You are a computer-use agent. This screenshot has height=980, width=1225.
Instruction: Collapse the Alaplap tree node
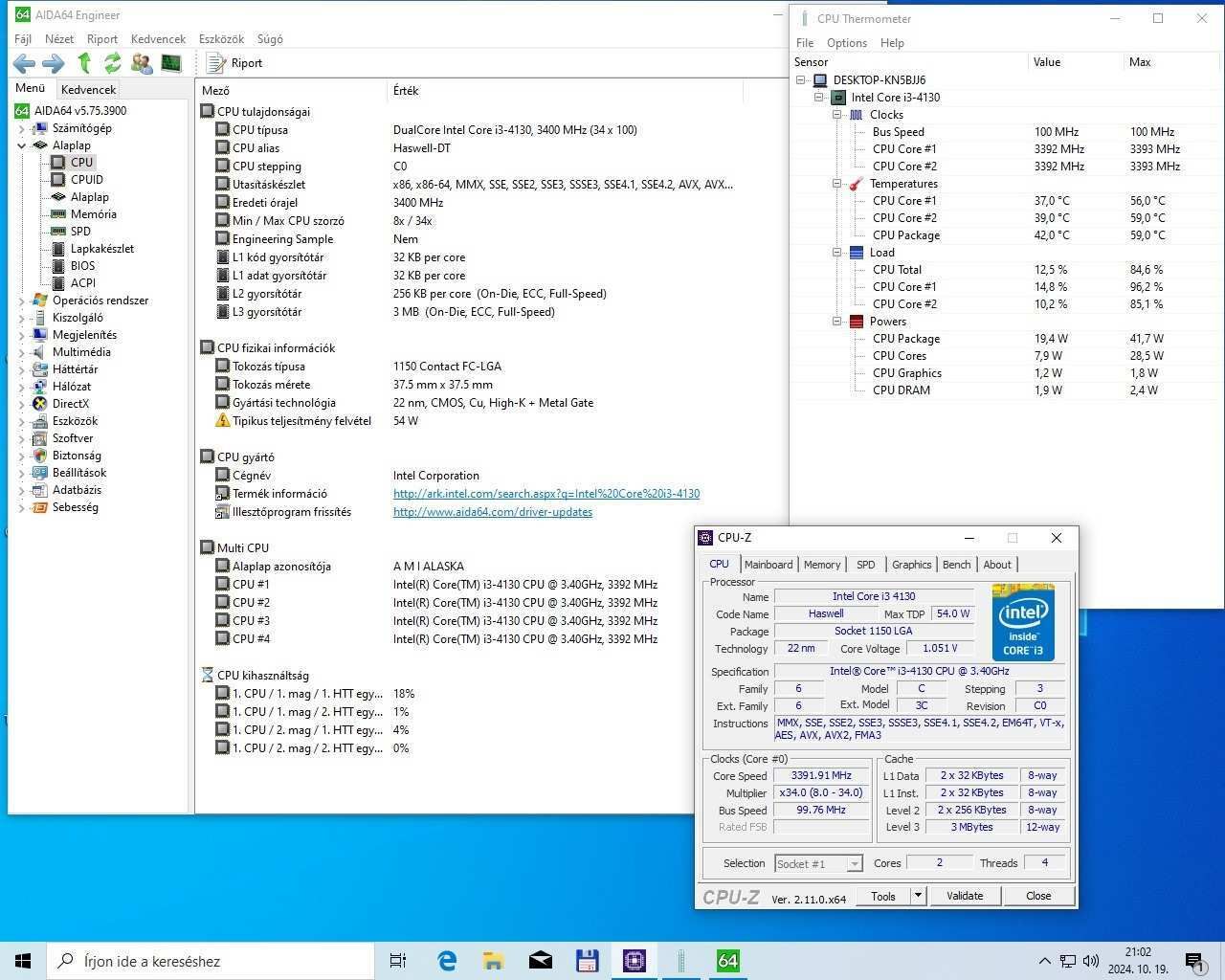22,145
